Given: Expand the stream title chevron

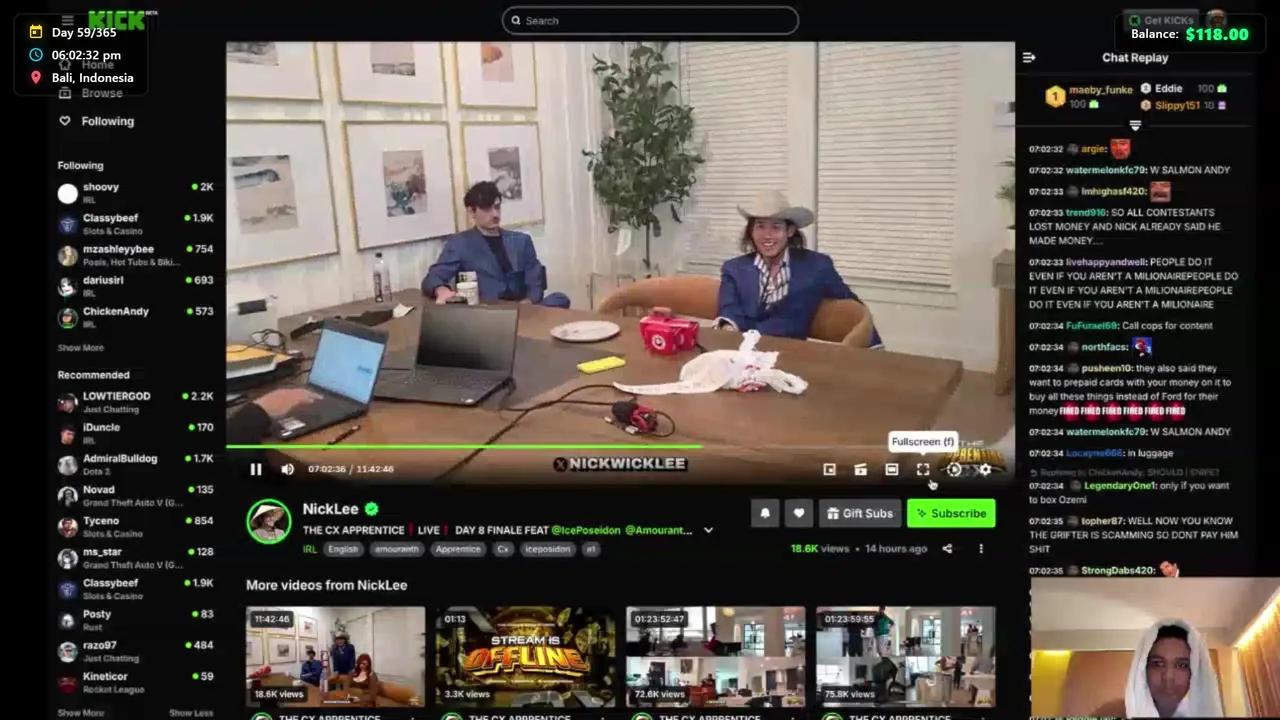Looking at the screenshot, I should tap(708, 530).
